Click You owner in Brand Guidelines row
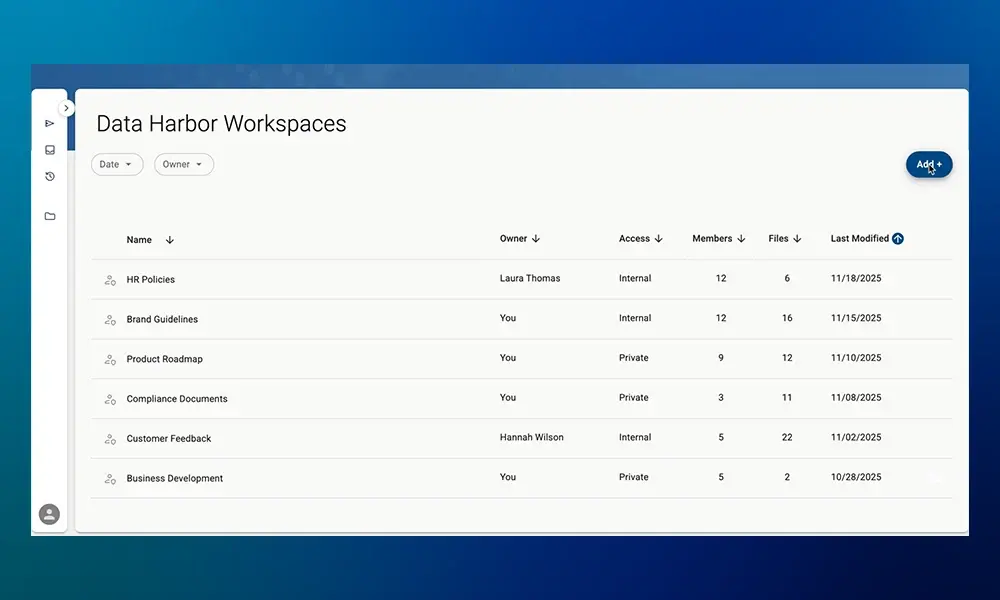 pyautogui.click(x=508, y=318)
